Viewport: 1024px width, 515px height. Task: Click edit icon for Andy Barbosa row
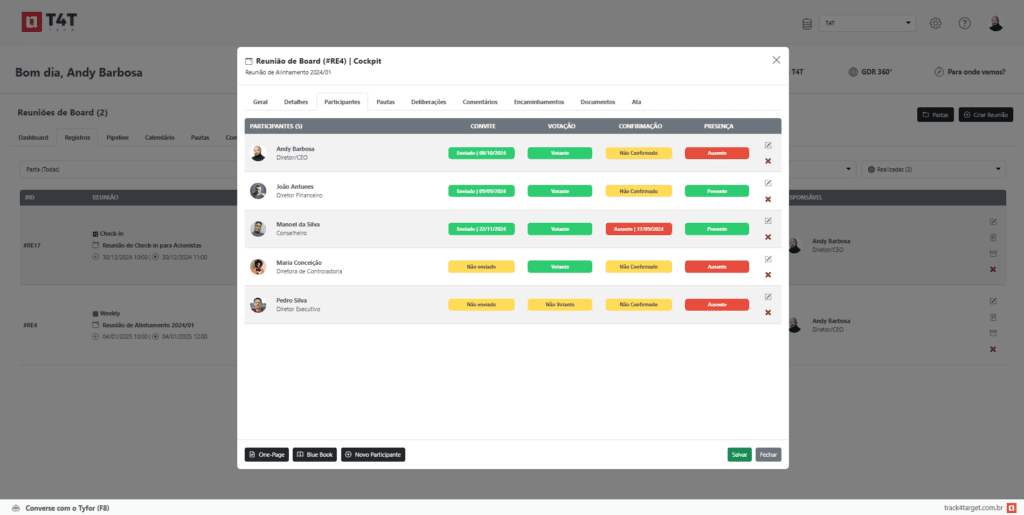768,146
